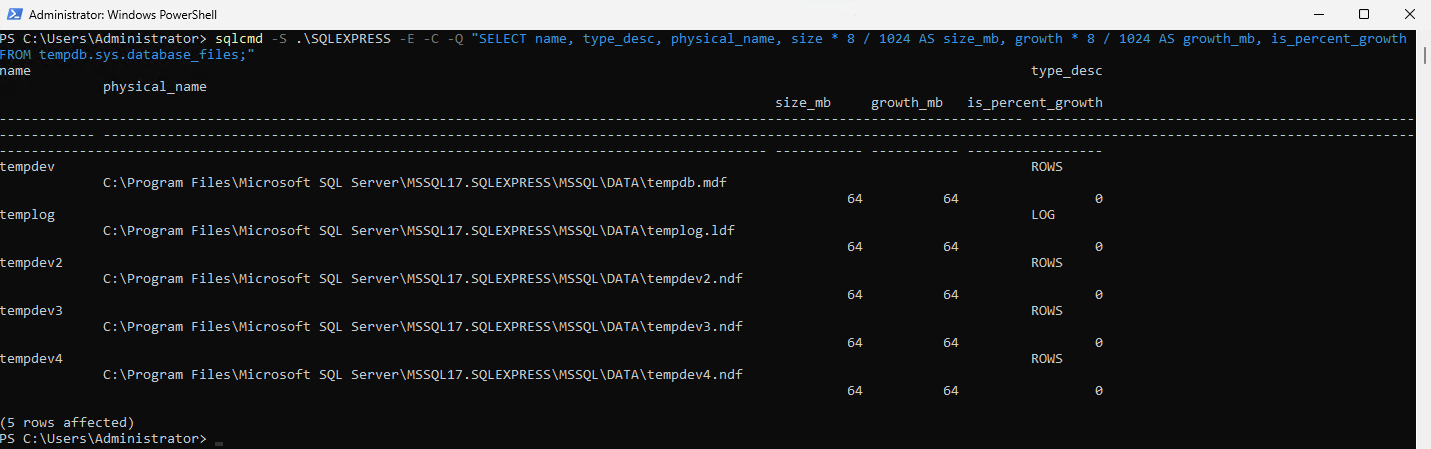
Task: Click the 'tempdev4' row name
Action: (x=32, y=359)
